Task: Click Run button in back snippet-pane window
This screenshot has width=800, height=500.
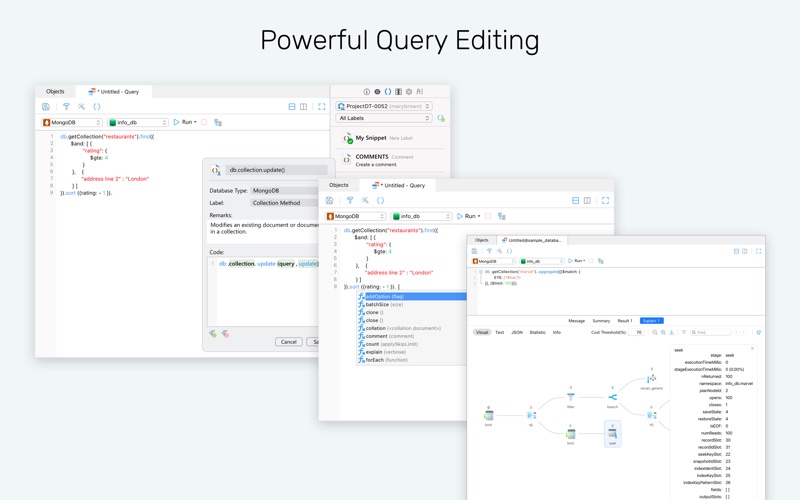Action: coord(185,122)
